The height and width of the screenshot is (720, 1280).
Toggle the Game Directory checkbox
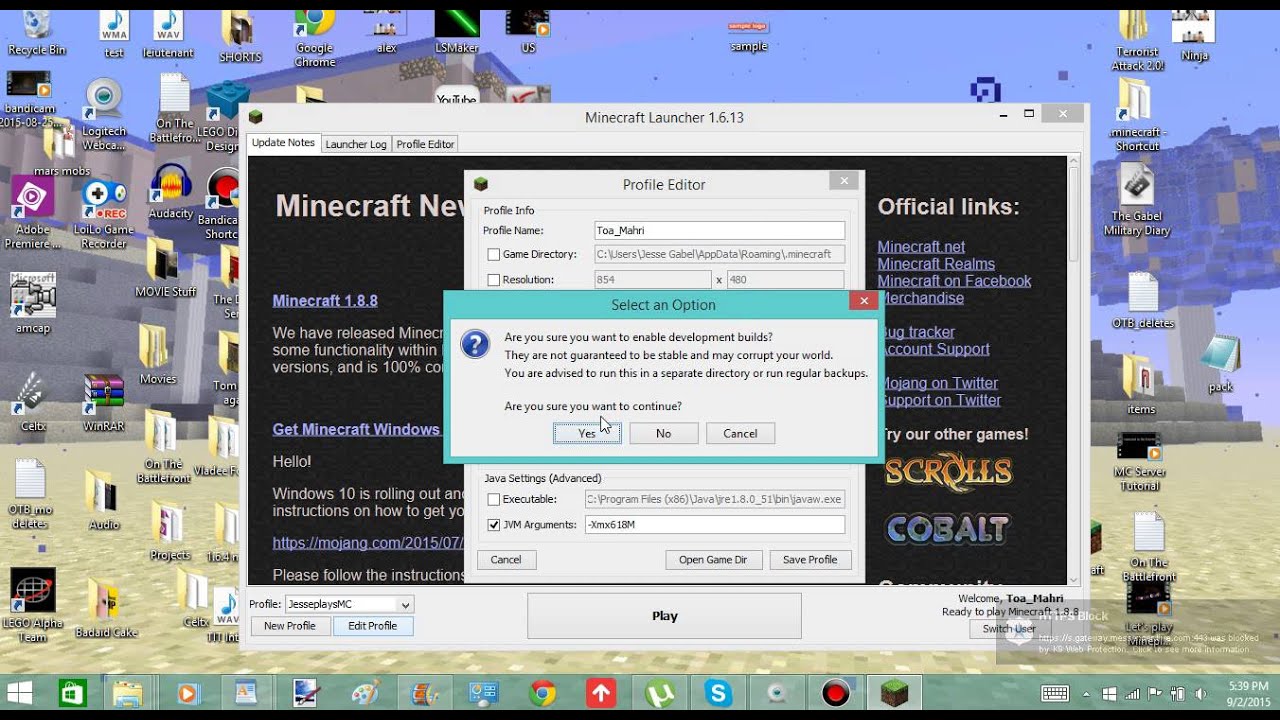(x=493, y=255)
